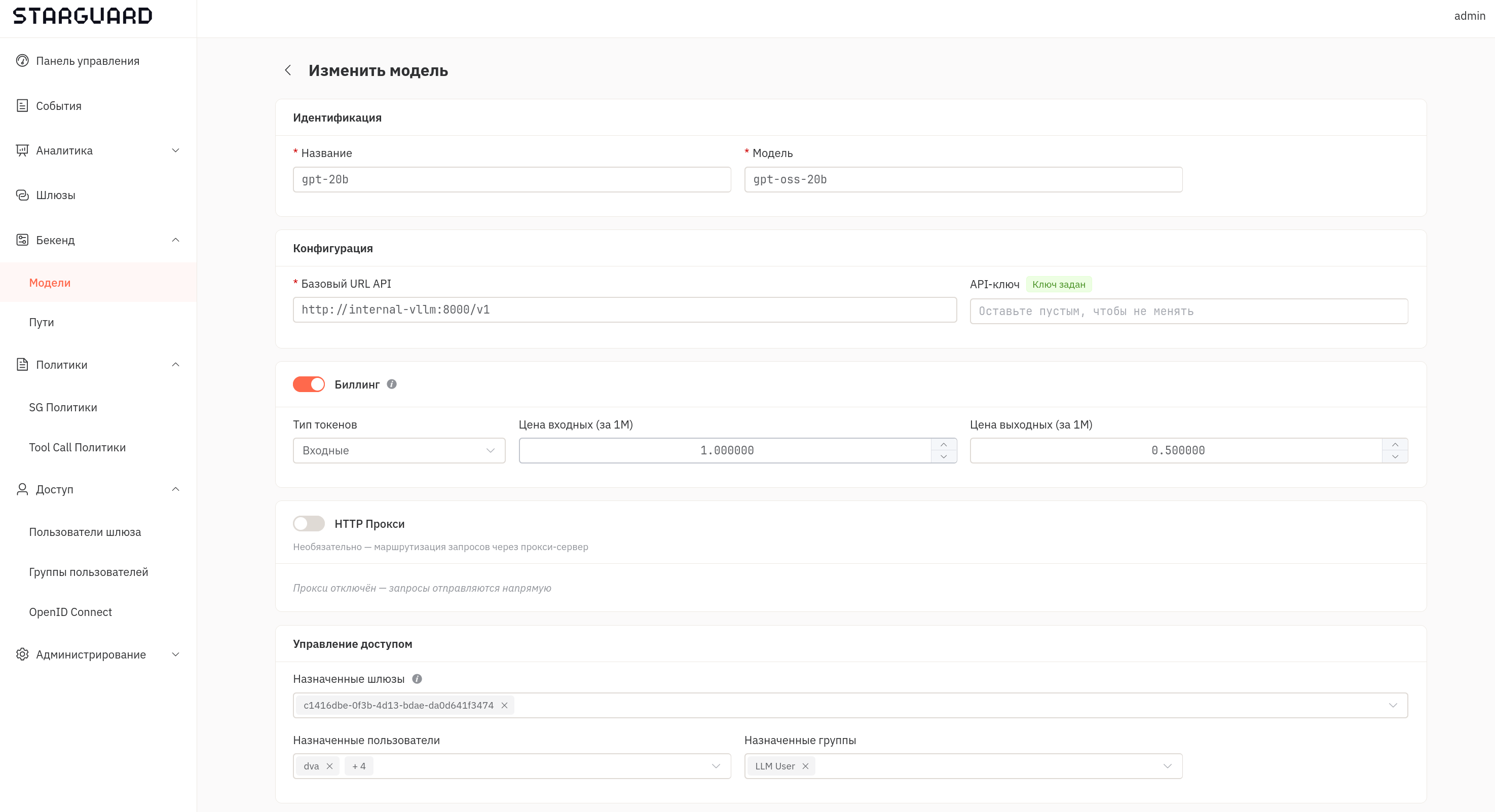This screenshot has width=1495, height=812.
Task: Click the Прокси отключён notice text
Action: [422, 588]
